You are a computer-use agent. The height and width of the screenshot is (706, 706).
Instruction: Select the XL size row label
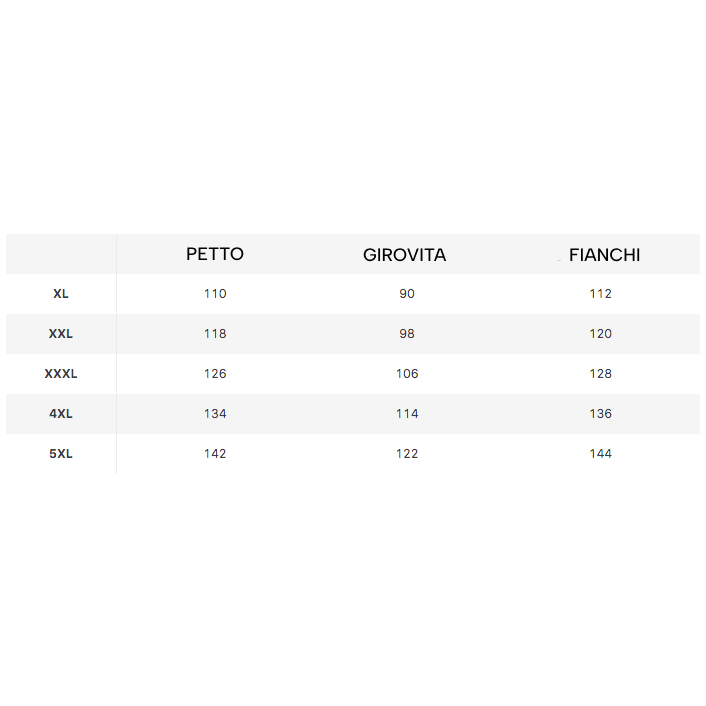61,294
